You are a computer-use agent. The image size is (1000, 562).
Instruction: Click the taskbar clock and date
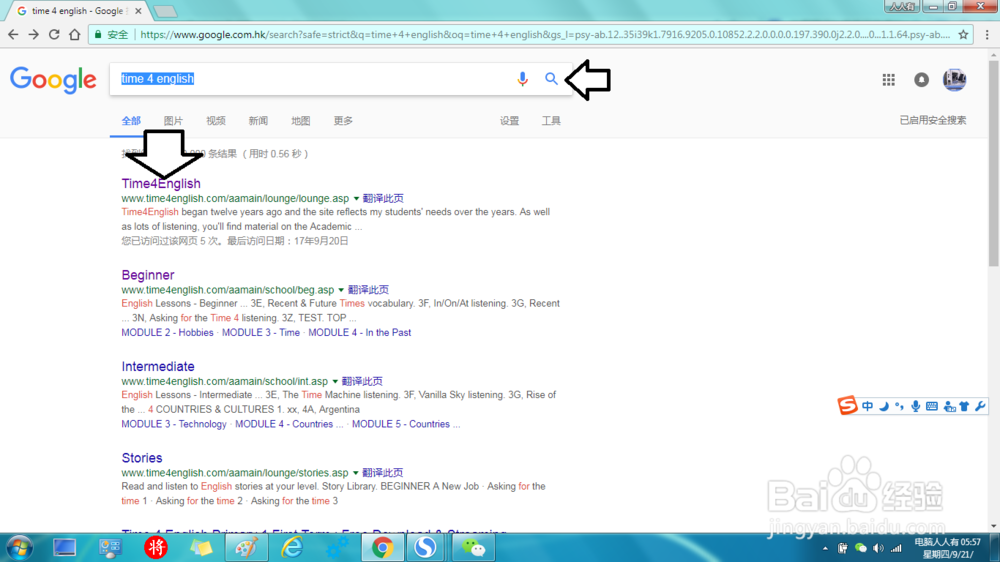click(948, 548)
